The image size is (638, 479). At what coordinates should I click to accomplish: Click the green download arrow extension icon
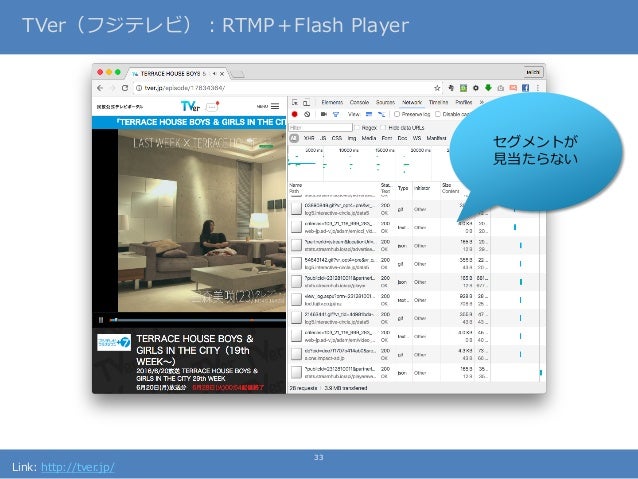(x=488, y=87)
